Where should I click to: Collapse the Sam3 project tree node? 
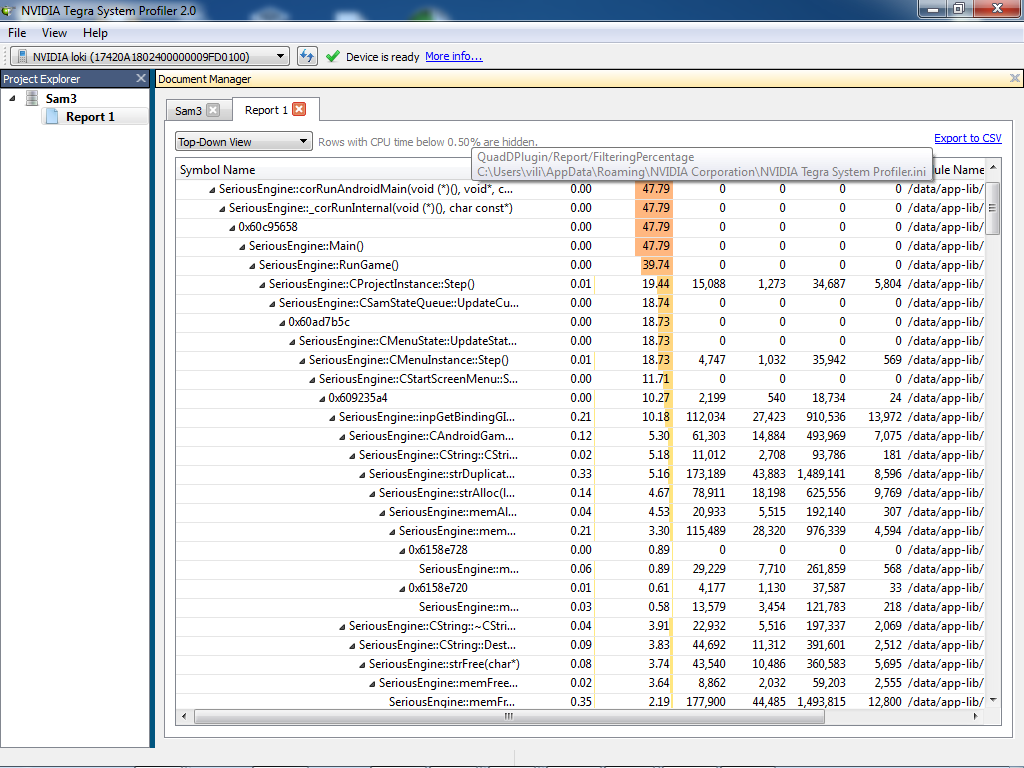pyautogui.click(x=12, y=99)
